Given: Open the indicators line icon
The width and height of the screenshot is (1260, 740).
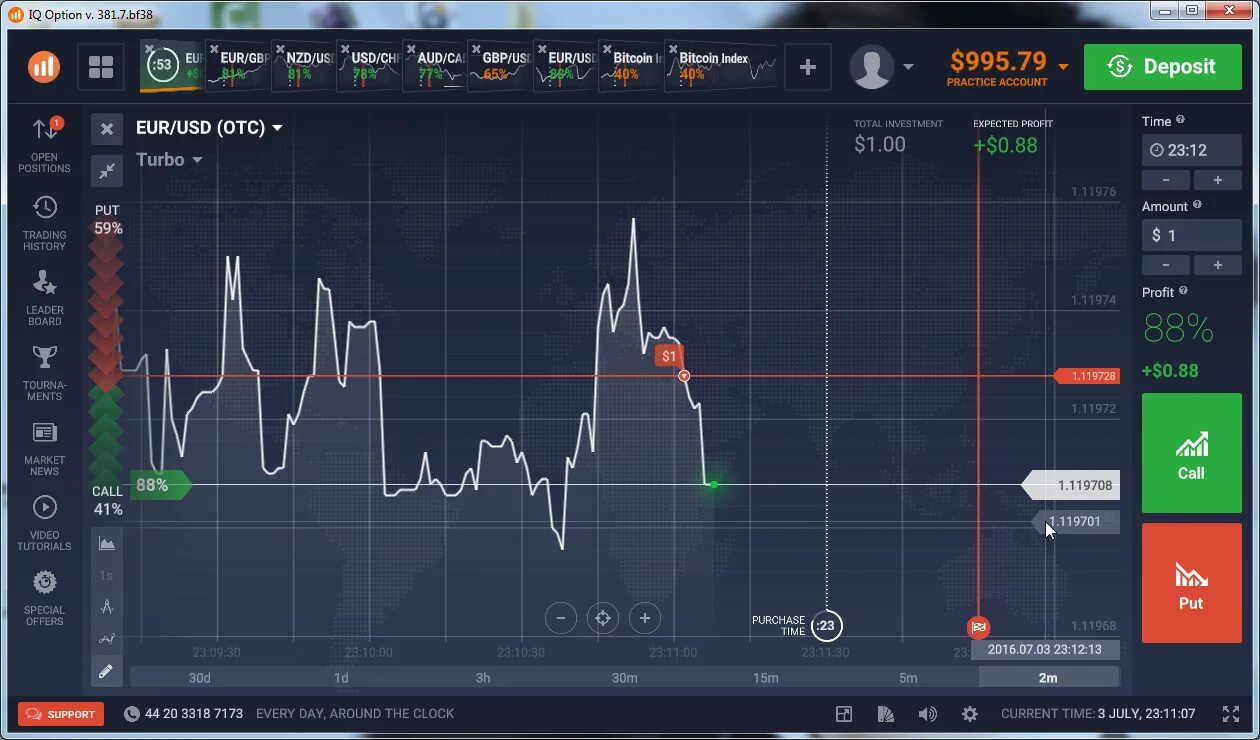Looking at the screenshot, I should (x=107, y=639).
